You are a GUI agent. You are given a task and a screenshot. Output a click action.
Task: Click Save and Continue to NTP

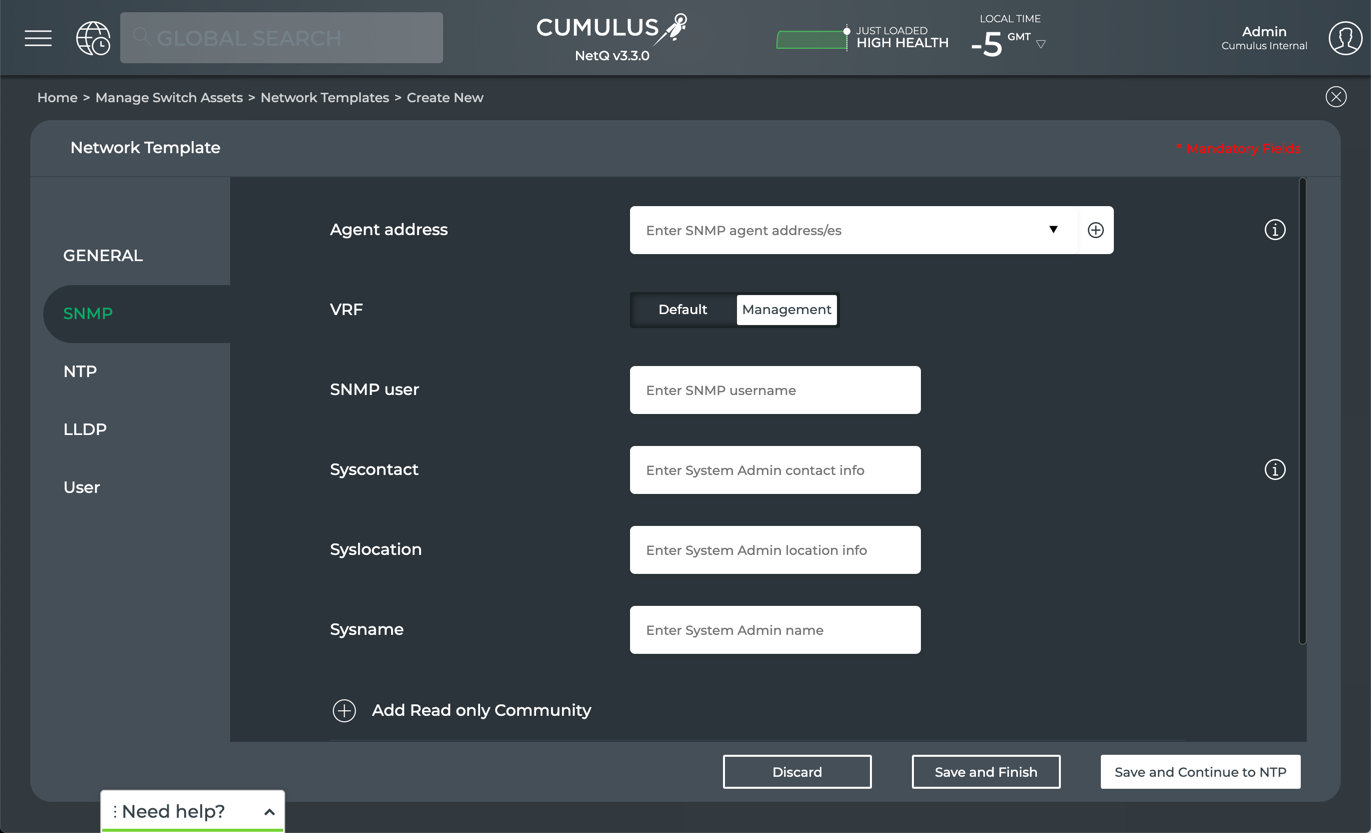pos(1200,772)
